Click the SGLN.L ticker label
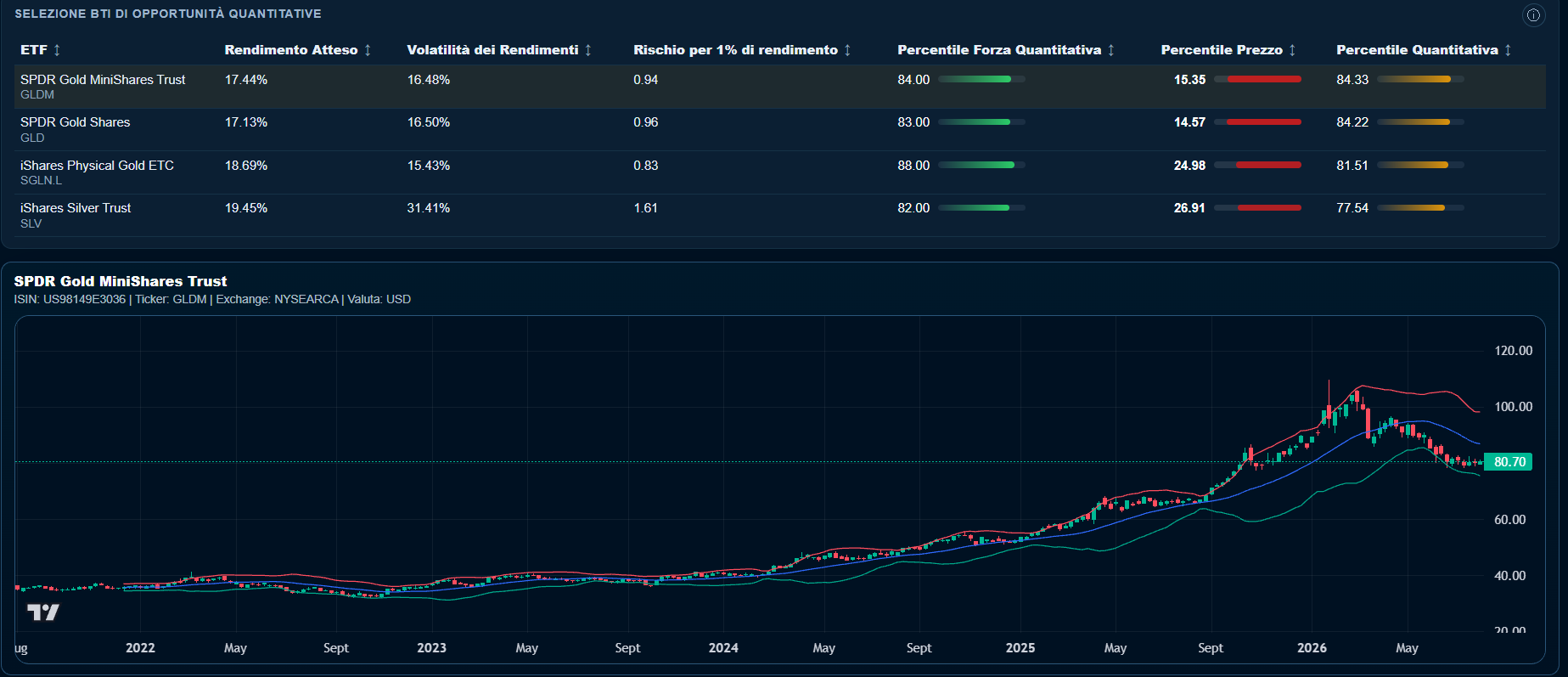Screen dimensions: 1568x677 click(x=41, y=180)
